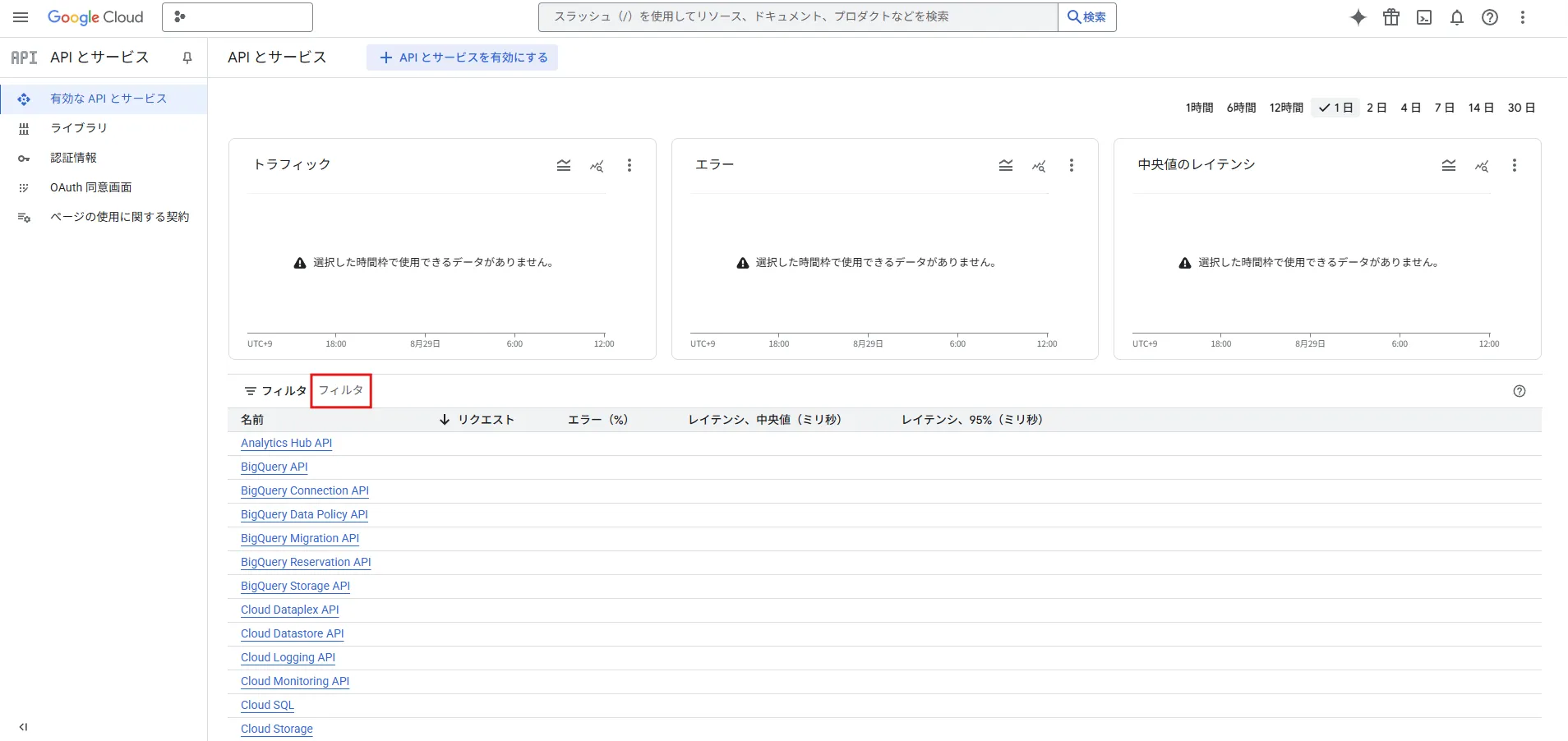Open the header more options kebab menu
This screenshot has height=741, width=1568.
(x=1523, y=17)
